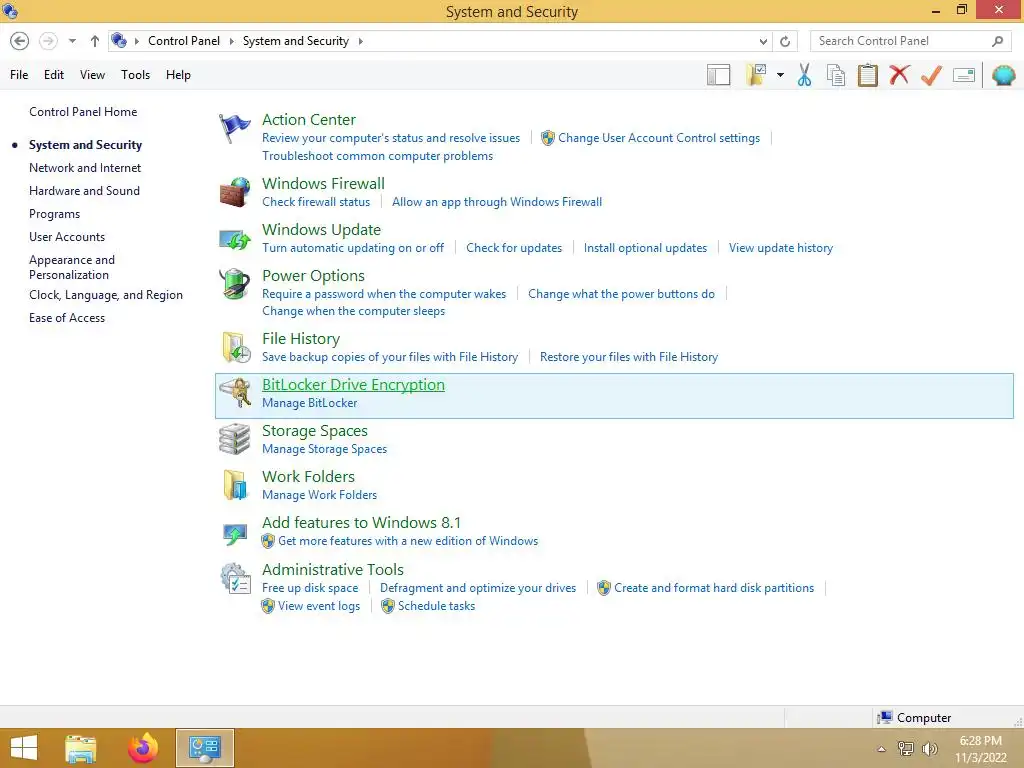1024x768 pixels.
Task: Click the network tray icon
Action: 906,748
